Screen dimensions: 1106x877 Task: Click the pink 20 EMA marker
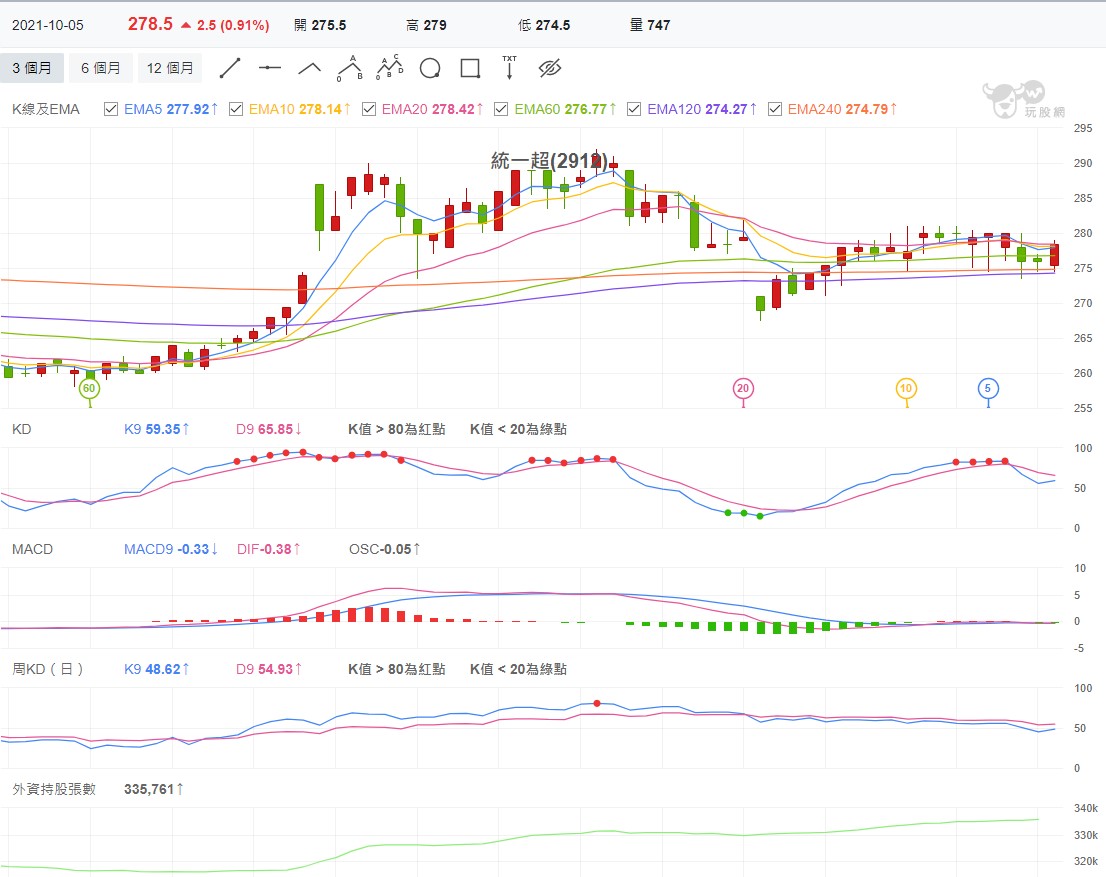coord(743,388)
